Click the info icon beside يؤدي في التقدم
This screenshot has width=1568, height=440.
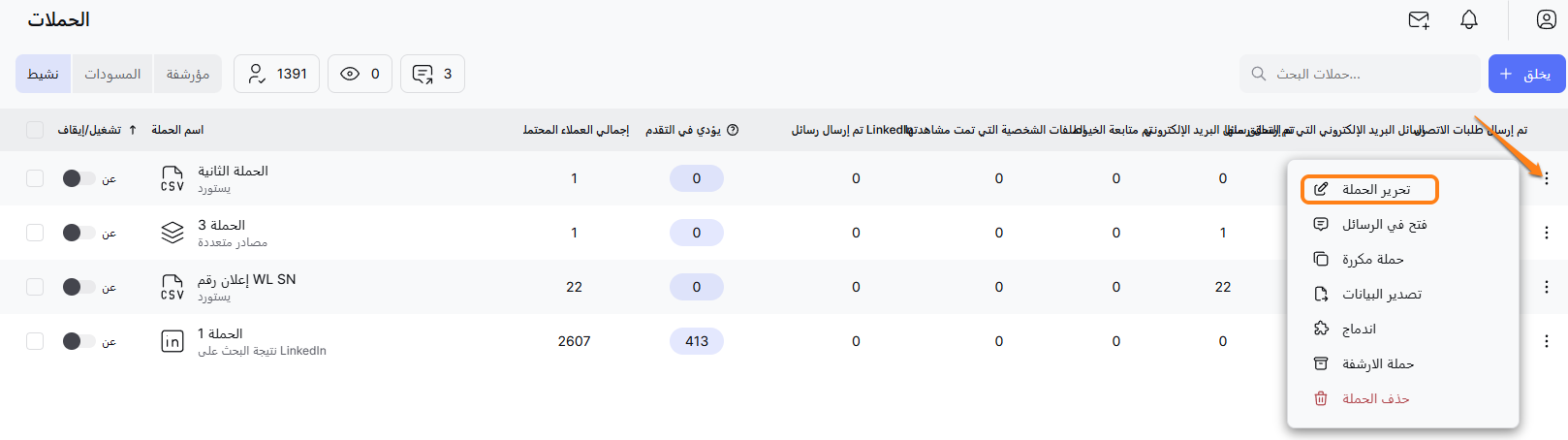733,130
